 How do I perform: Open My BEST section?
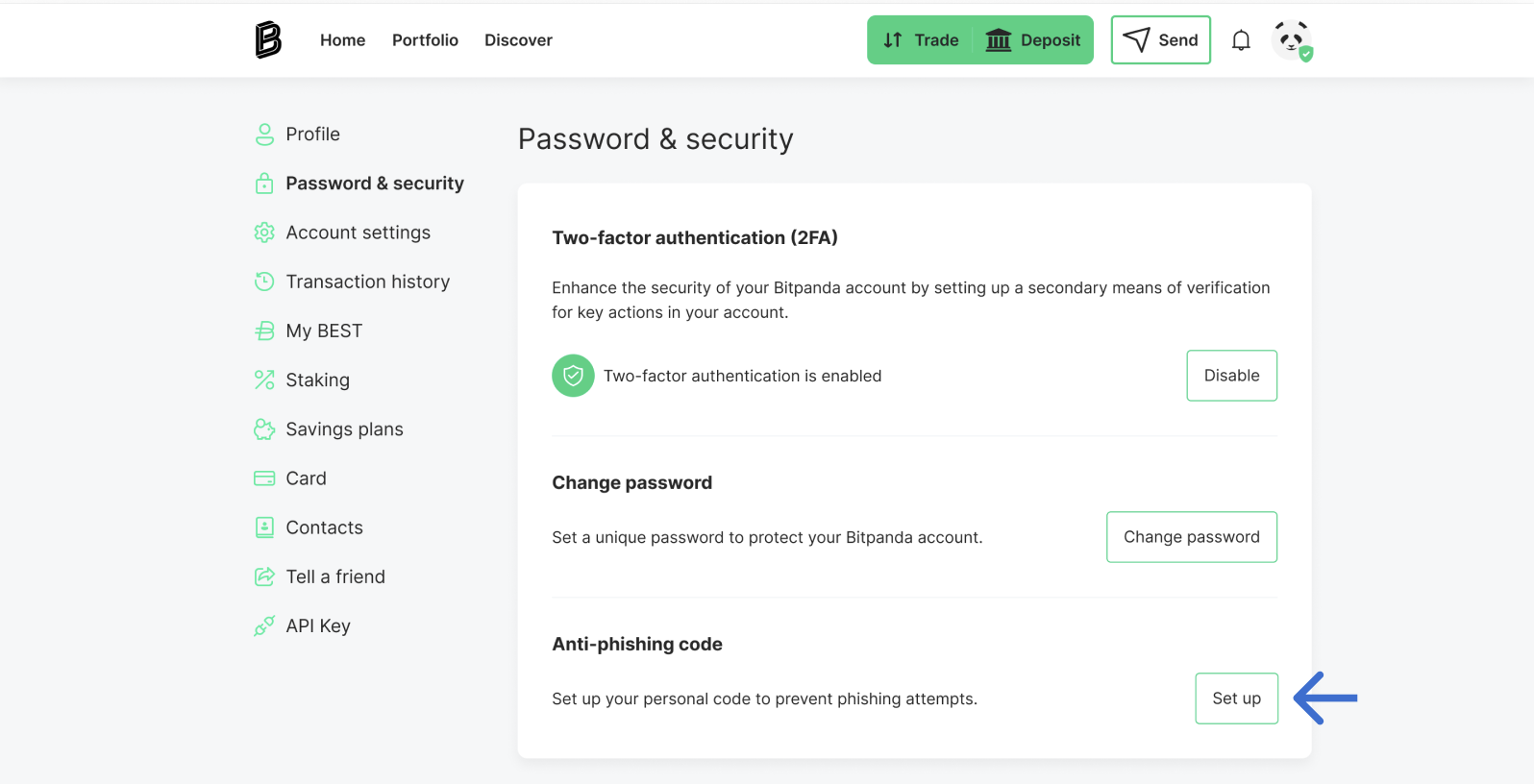tap(324, 331)
